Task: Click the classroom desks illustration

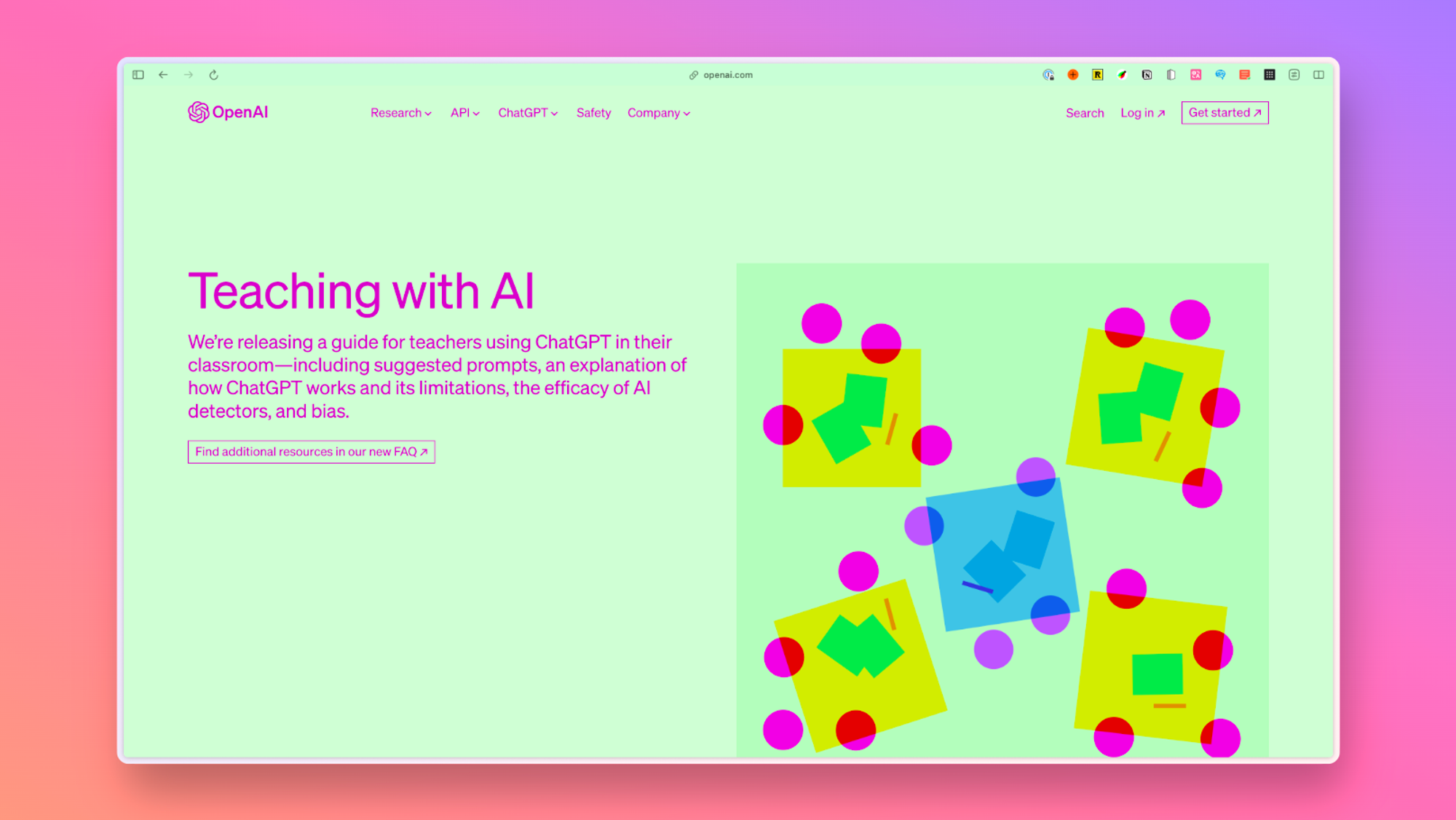Action: [x=1002, y=510]
